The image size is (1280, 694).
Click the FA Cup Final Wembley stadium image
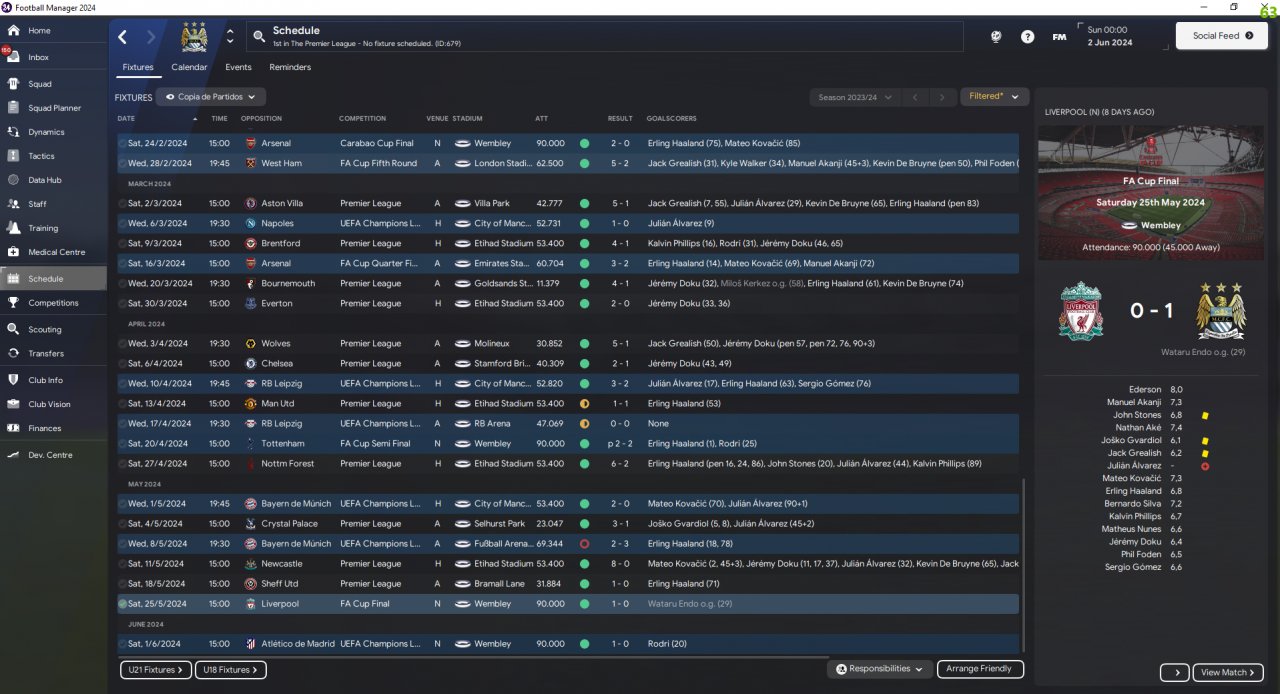(x=1151, y=193)
